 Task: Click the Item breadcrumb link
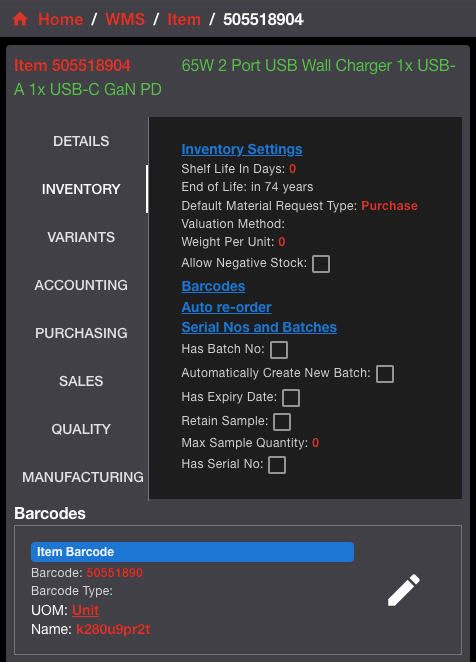tap(184, 19)
